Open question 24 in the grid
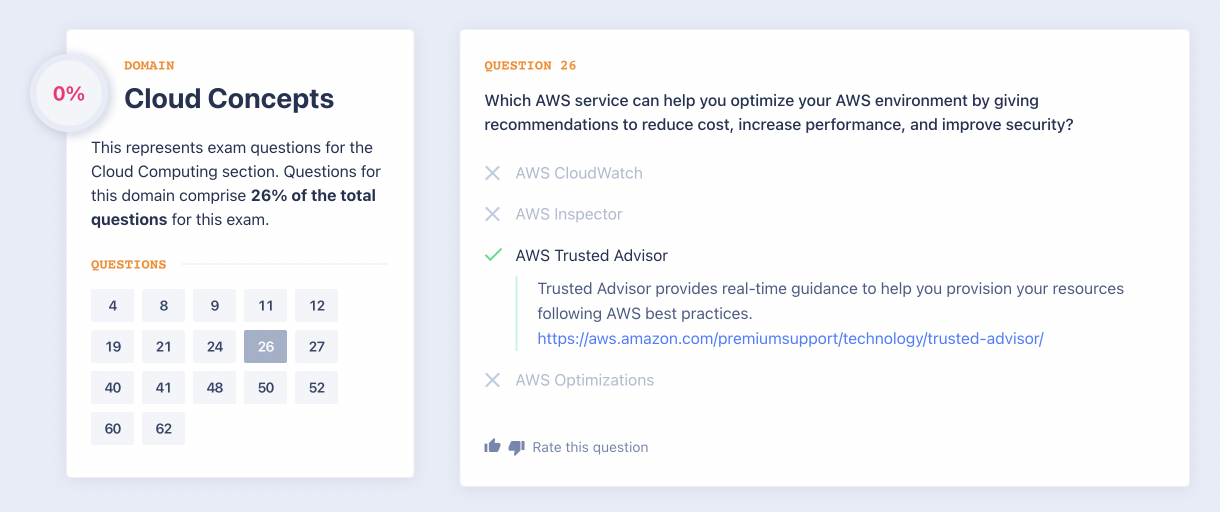 point(214,347)
